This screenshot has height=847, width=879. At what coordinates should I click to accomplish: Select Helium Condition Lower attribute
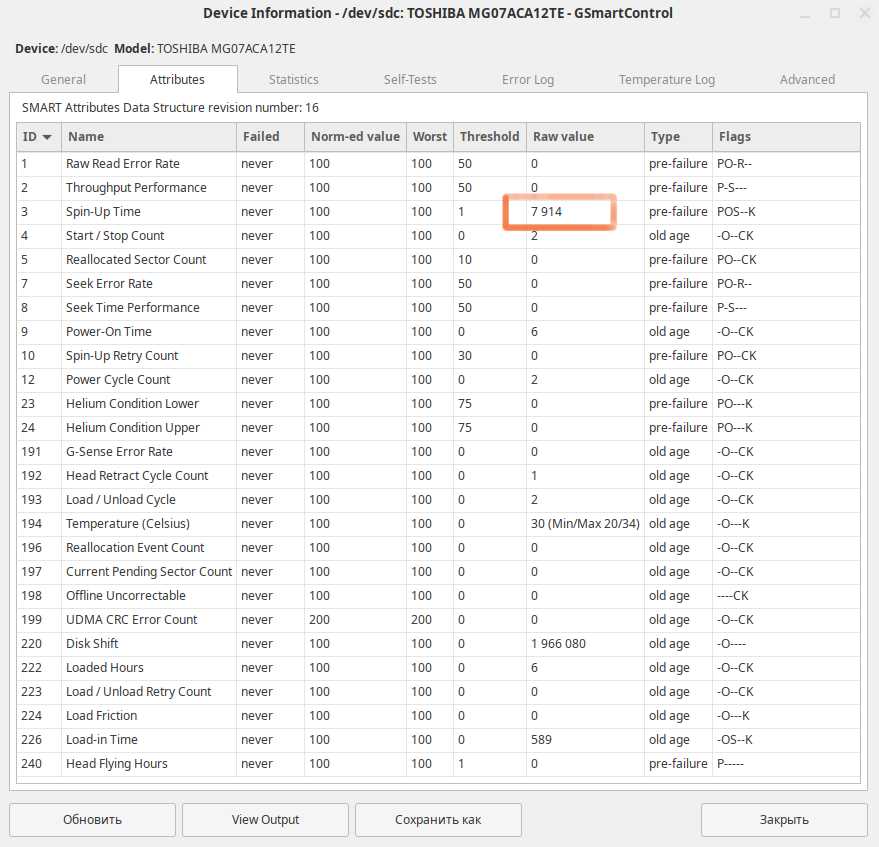tap(438, 404)
